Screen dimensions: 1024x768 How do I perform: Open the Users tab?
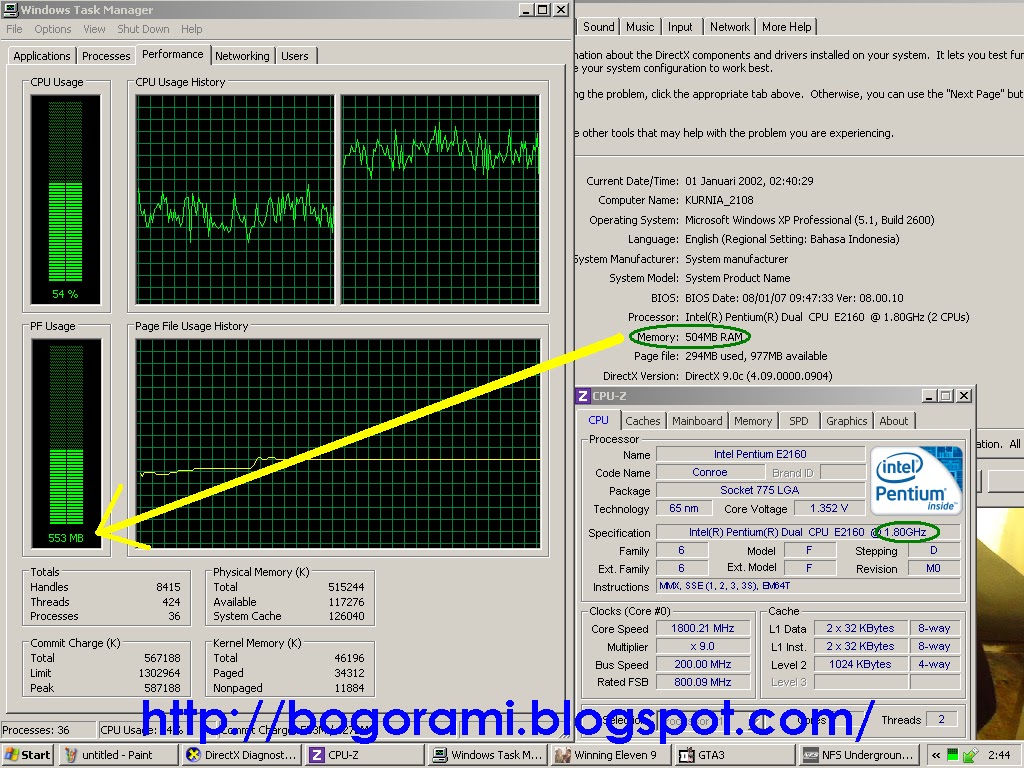295,56
